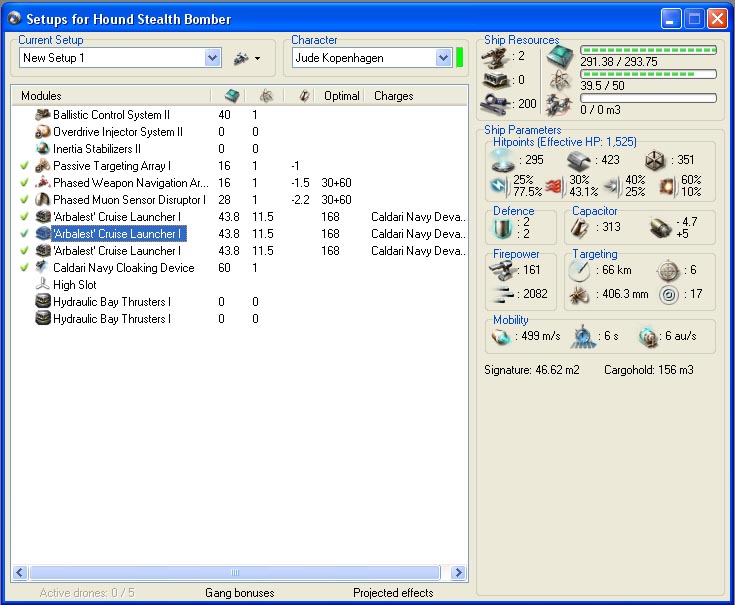Click the volley damage icon showing 2082

(503, 294)
